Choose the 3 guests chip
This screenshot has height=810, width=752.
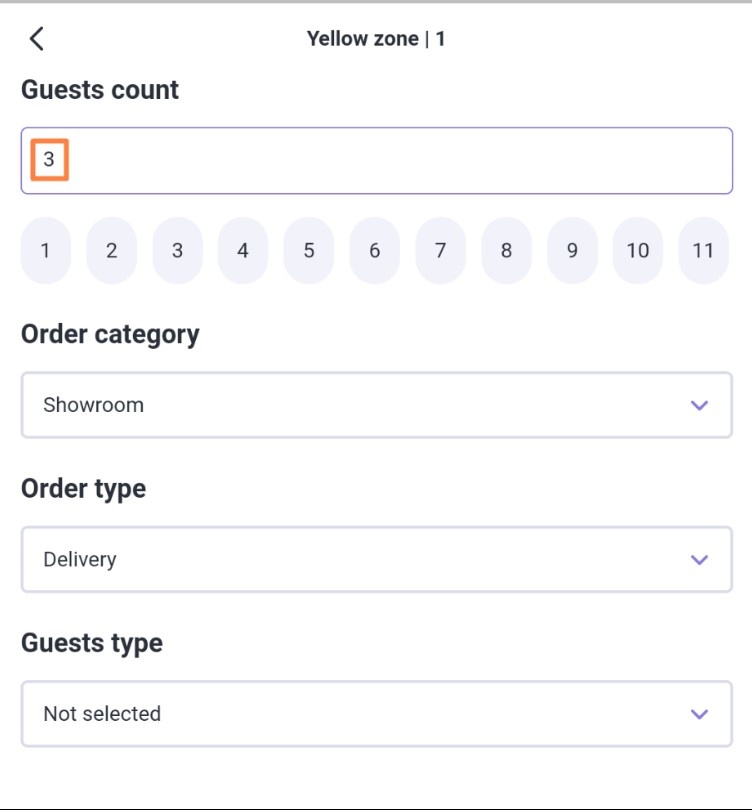tap(177, 251)
